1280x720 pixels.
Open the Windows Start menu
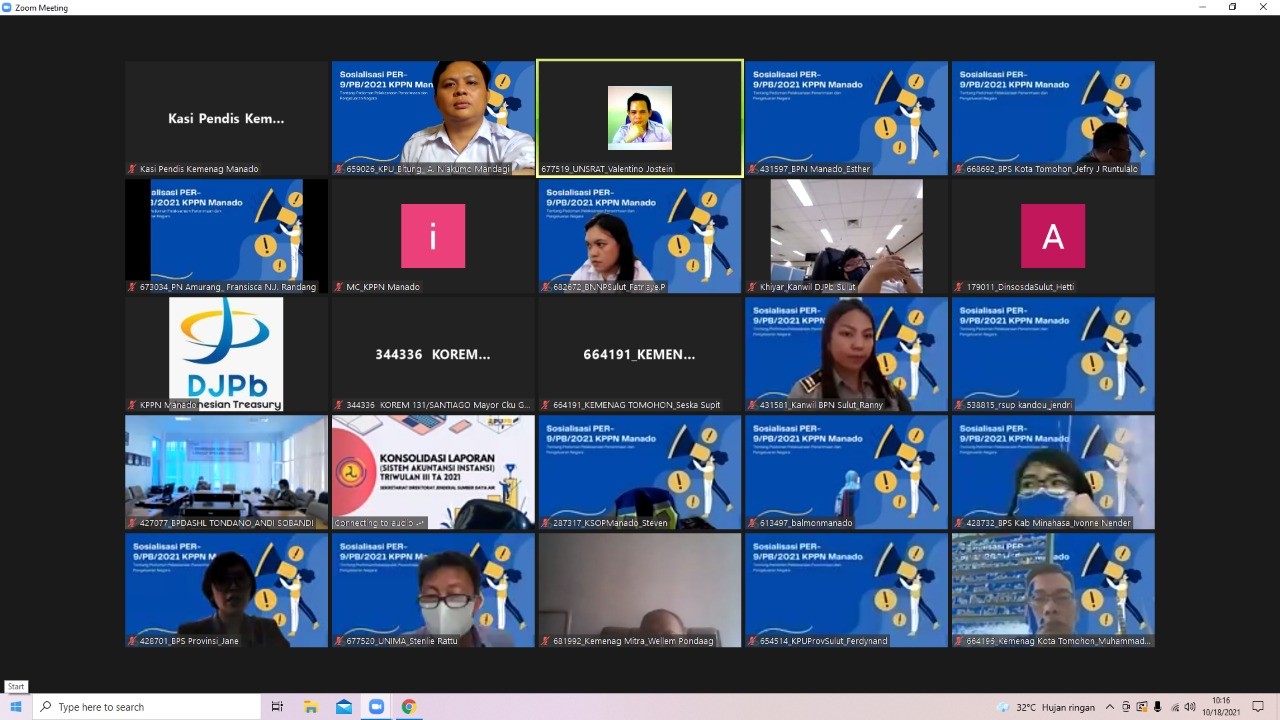(x=16, y=707)
